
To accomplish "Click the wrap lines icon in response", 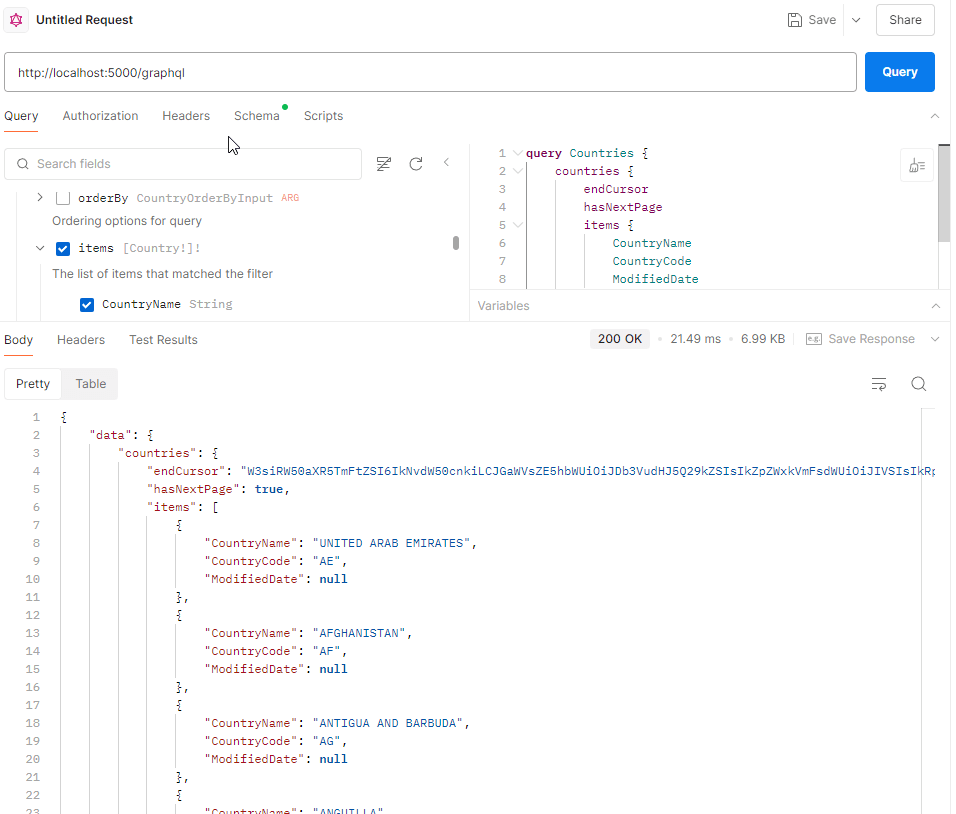I will point(879,384).
